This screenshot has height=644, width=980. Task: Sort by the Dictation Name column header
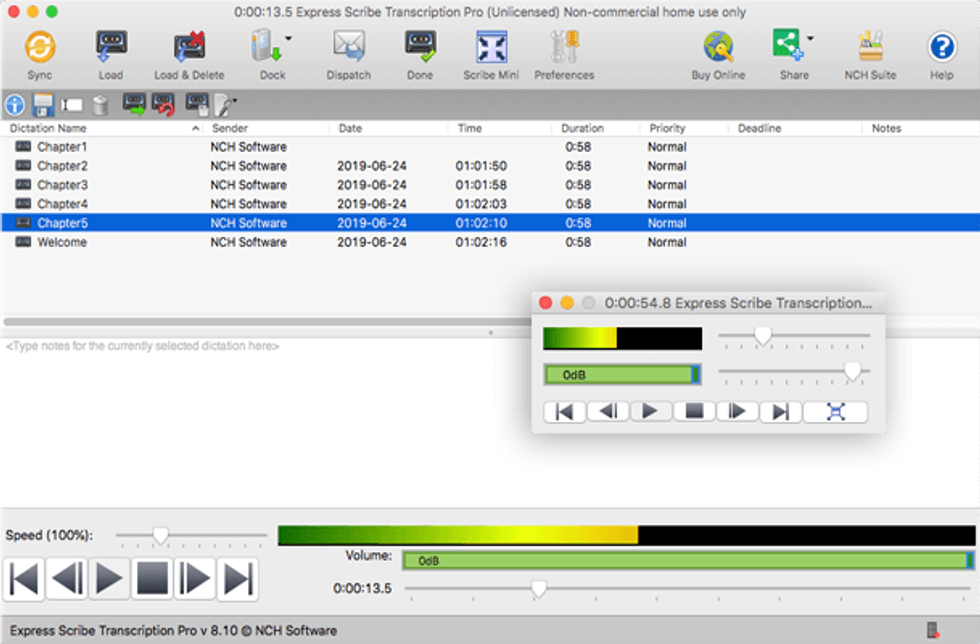(48, 128)
